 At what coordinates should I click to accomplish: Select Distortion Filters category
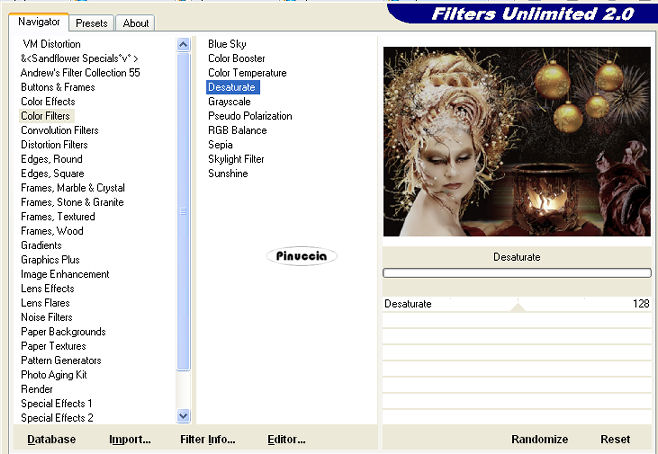point(54,145)
